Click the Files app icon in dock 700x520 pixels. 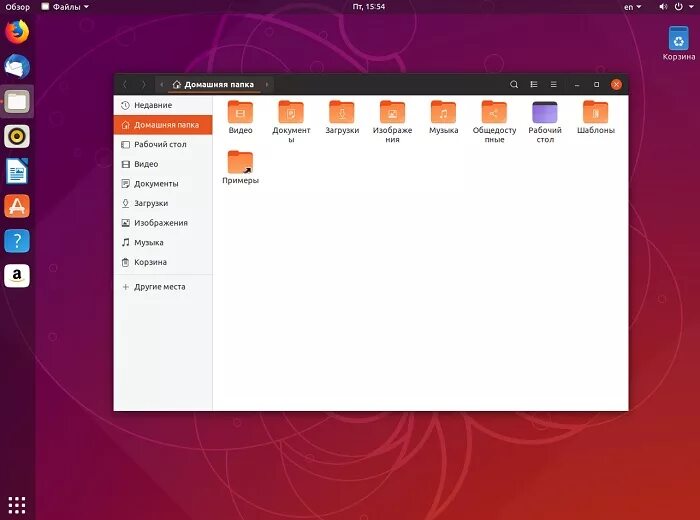pyautogui.click(x=17, y=101)
